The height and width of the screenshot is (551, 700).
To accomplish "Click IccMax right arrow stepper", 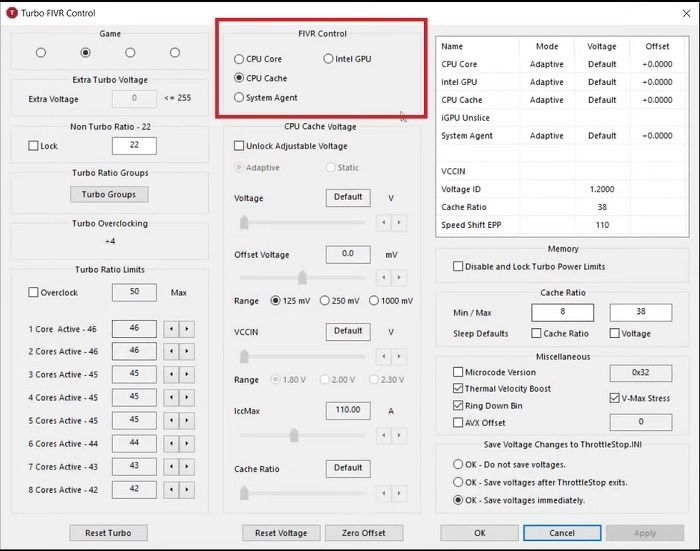I will [x=399, y=435].
